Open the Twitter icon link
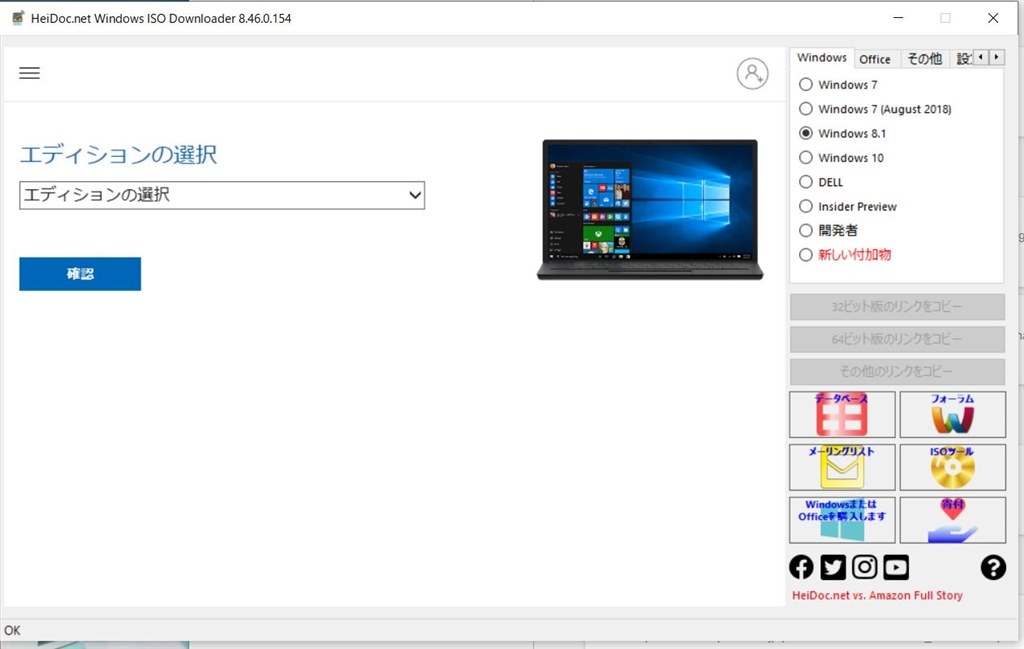Viewport: 1024px width, 649px height. (833, 567)
